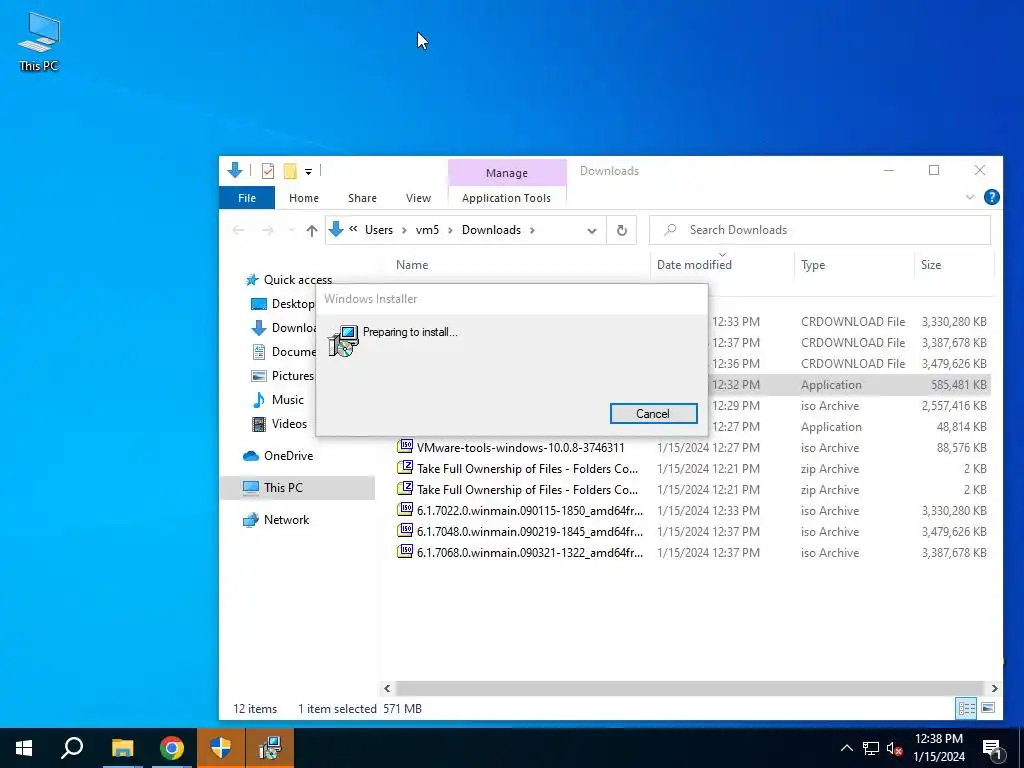Sort by Size column header
1024x768 pixels.
pos(931,264)
